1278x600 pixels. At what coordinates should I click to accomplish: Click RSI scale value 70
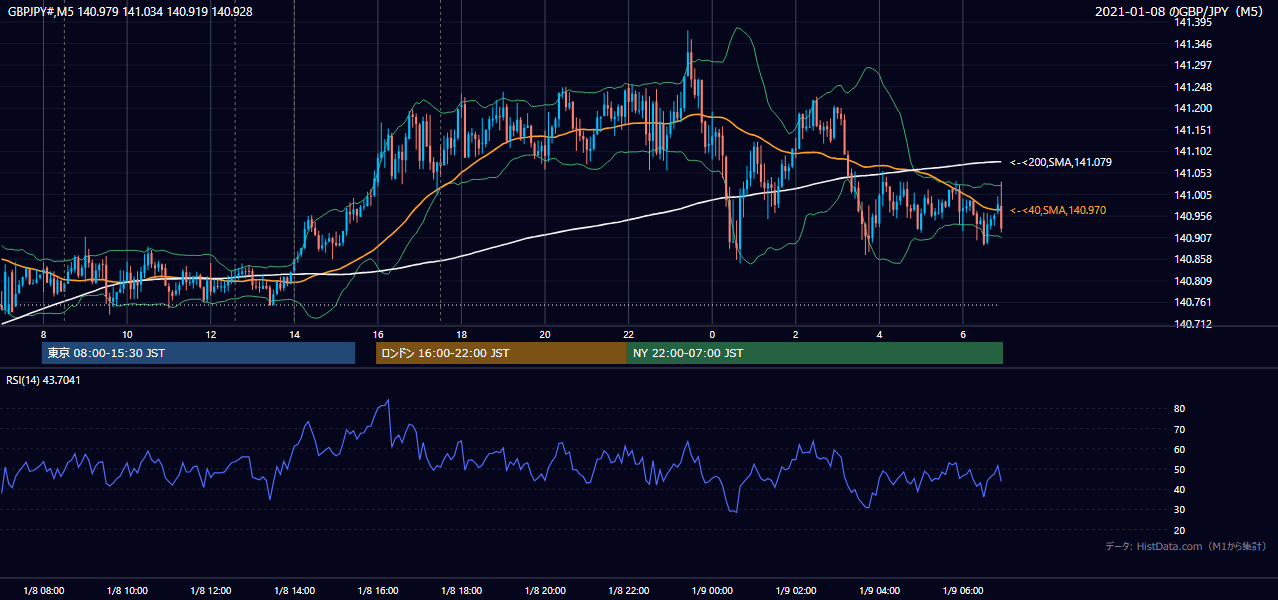click(x=1180, y=429)
